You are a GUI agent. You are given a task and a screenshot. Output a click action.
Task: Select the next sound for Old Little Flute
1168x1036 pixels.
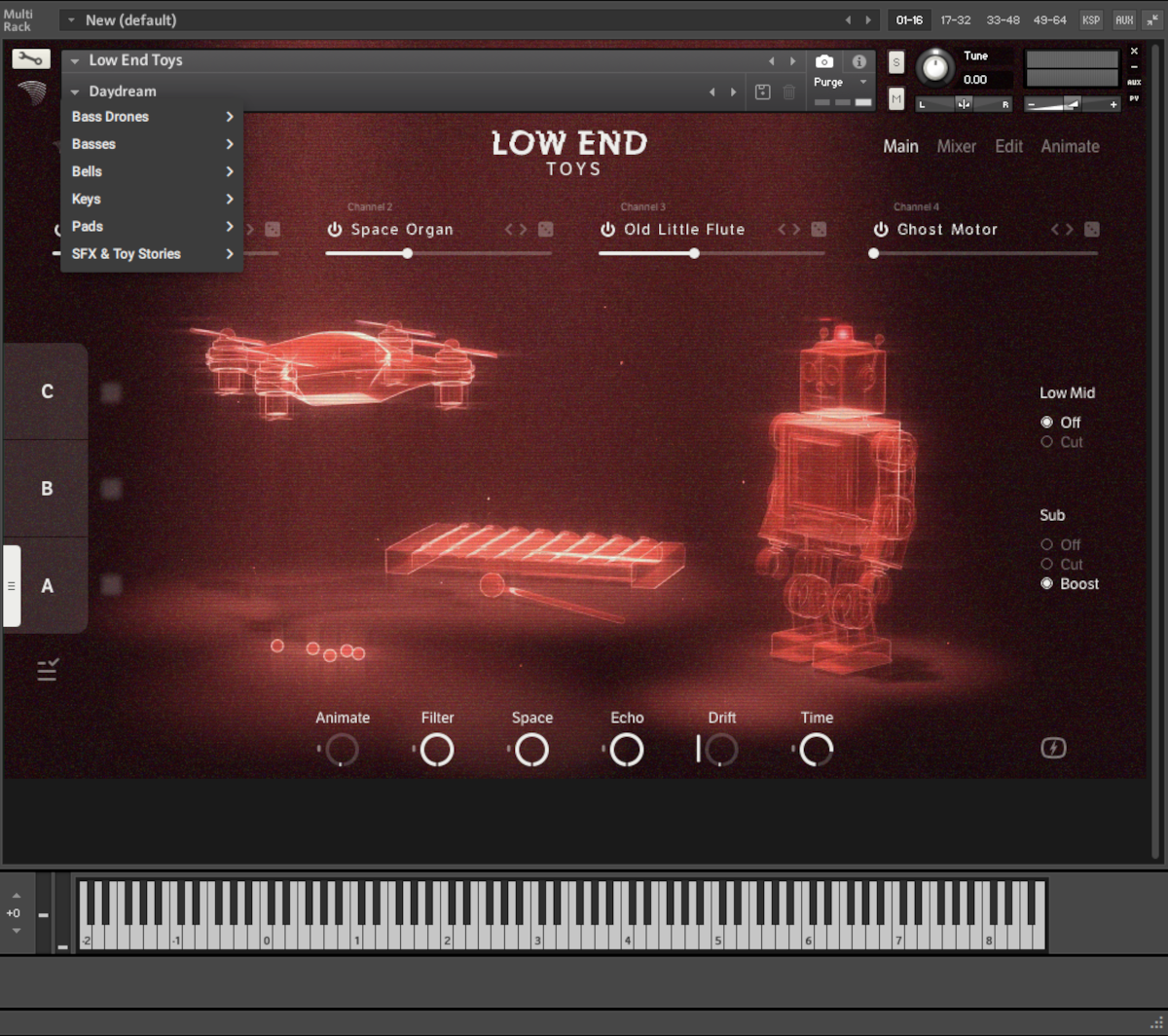[x=797, y=230]
